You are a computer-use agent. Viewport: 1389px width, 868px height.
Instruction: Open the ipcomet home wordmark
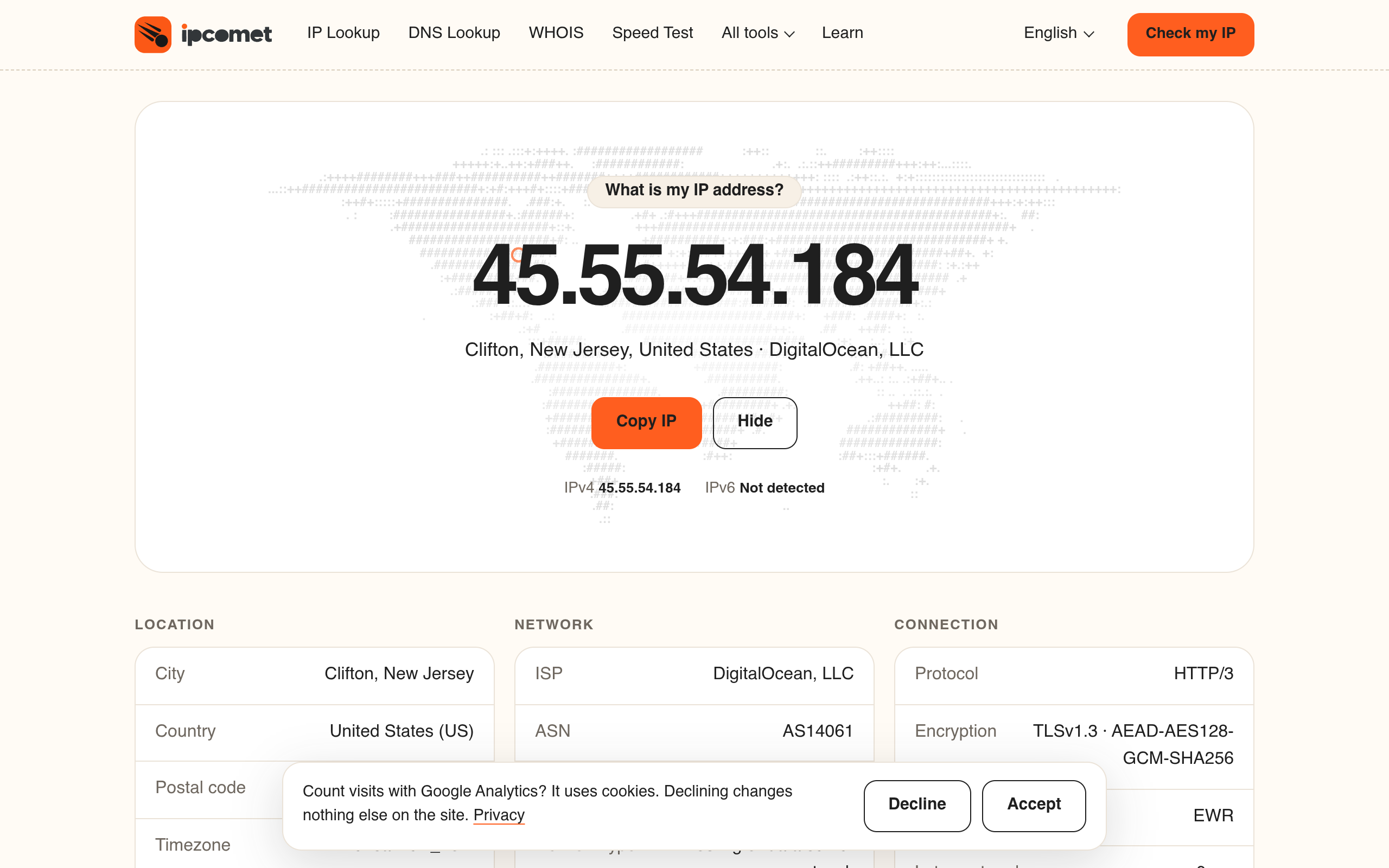pyautogui.click(x=227, y=34)
